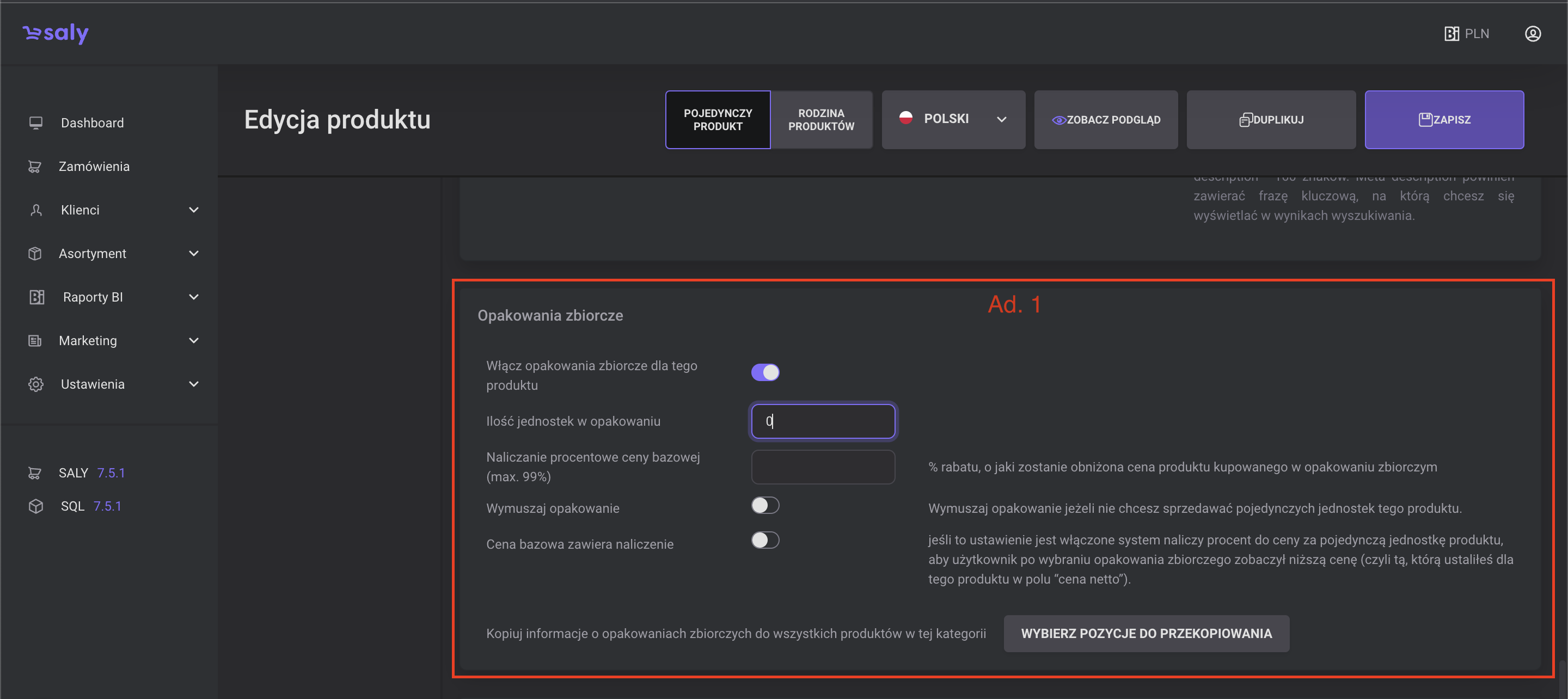Enable the Wymuszaj opakowanie toggle
The height and width of the screenshot is (699, 1568).
coord(764,505)
